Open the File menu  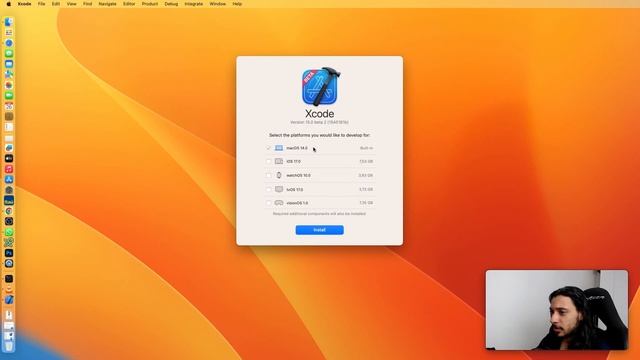coord(41,4)
